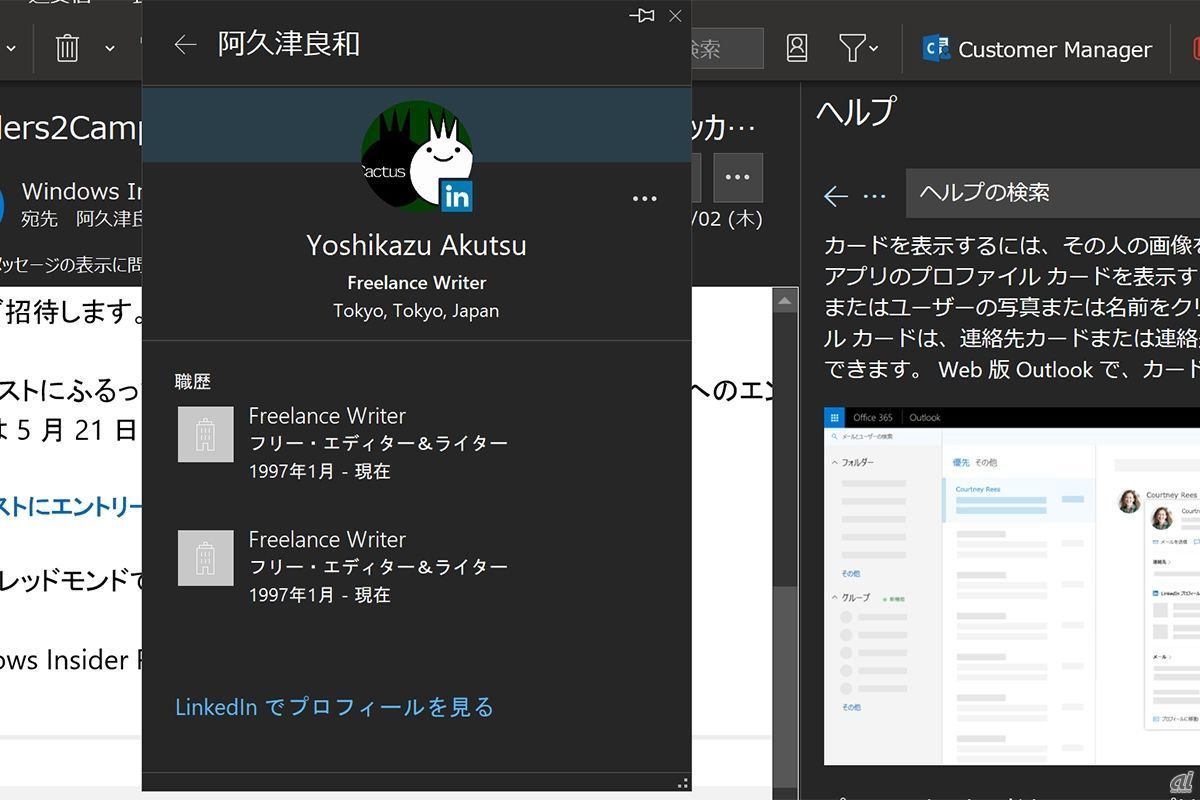Click the 職歴 section heading

point(193,381)
